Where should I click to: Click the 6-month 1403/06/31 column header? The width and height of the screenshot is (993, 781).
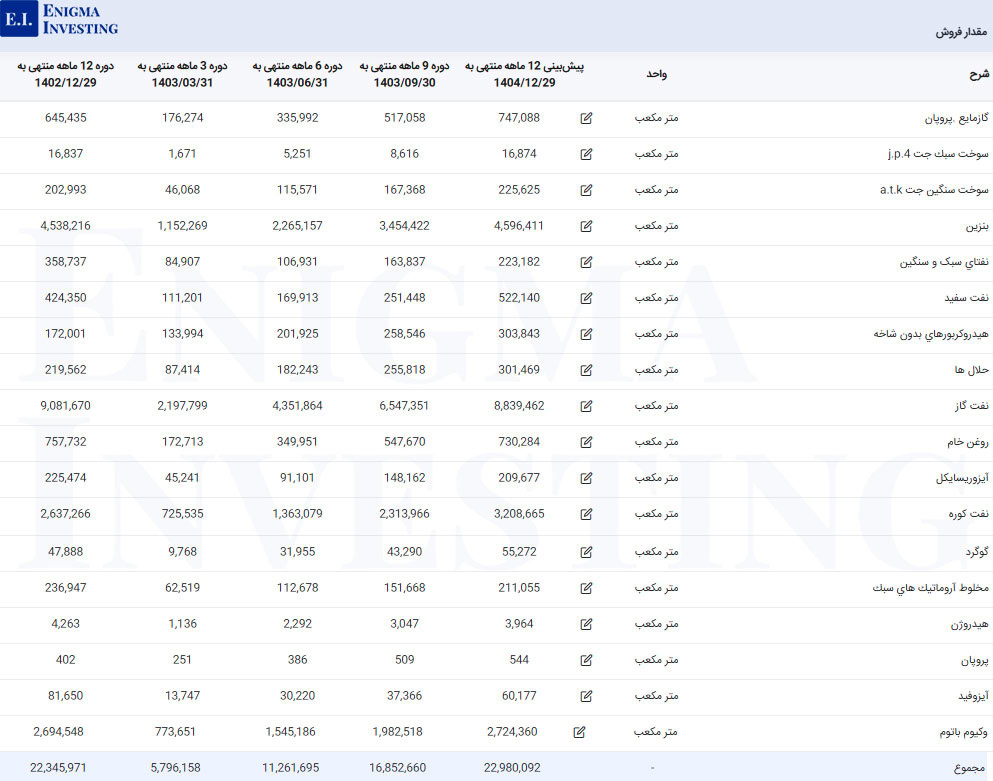coord(297,74)
